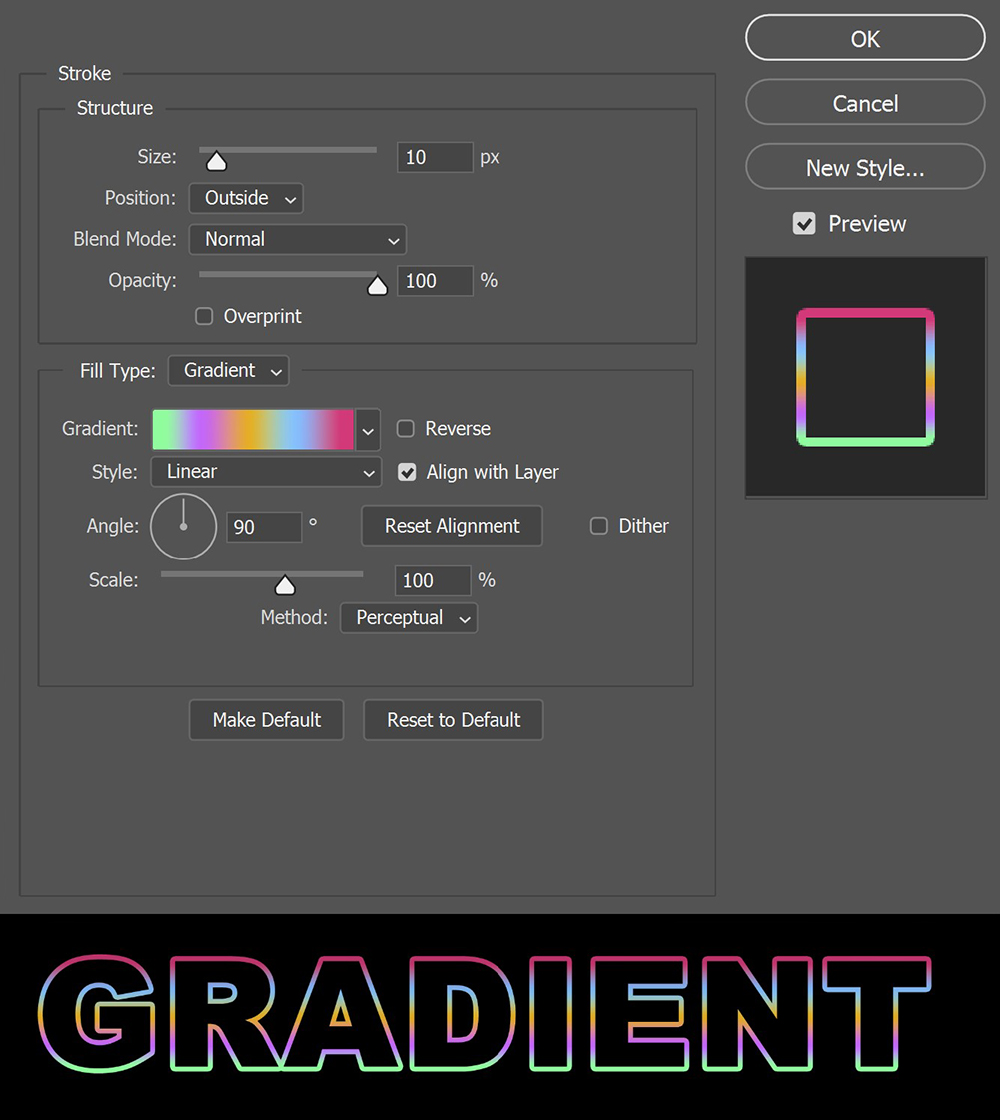Open the Blend Mode dropdown
The width and height of the screenshot is (1000, 1120).
[x=297, y=239]
